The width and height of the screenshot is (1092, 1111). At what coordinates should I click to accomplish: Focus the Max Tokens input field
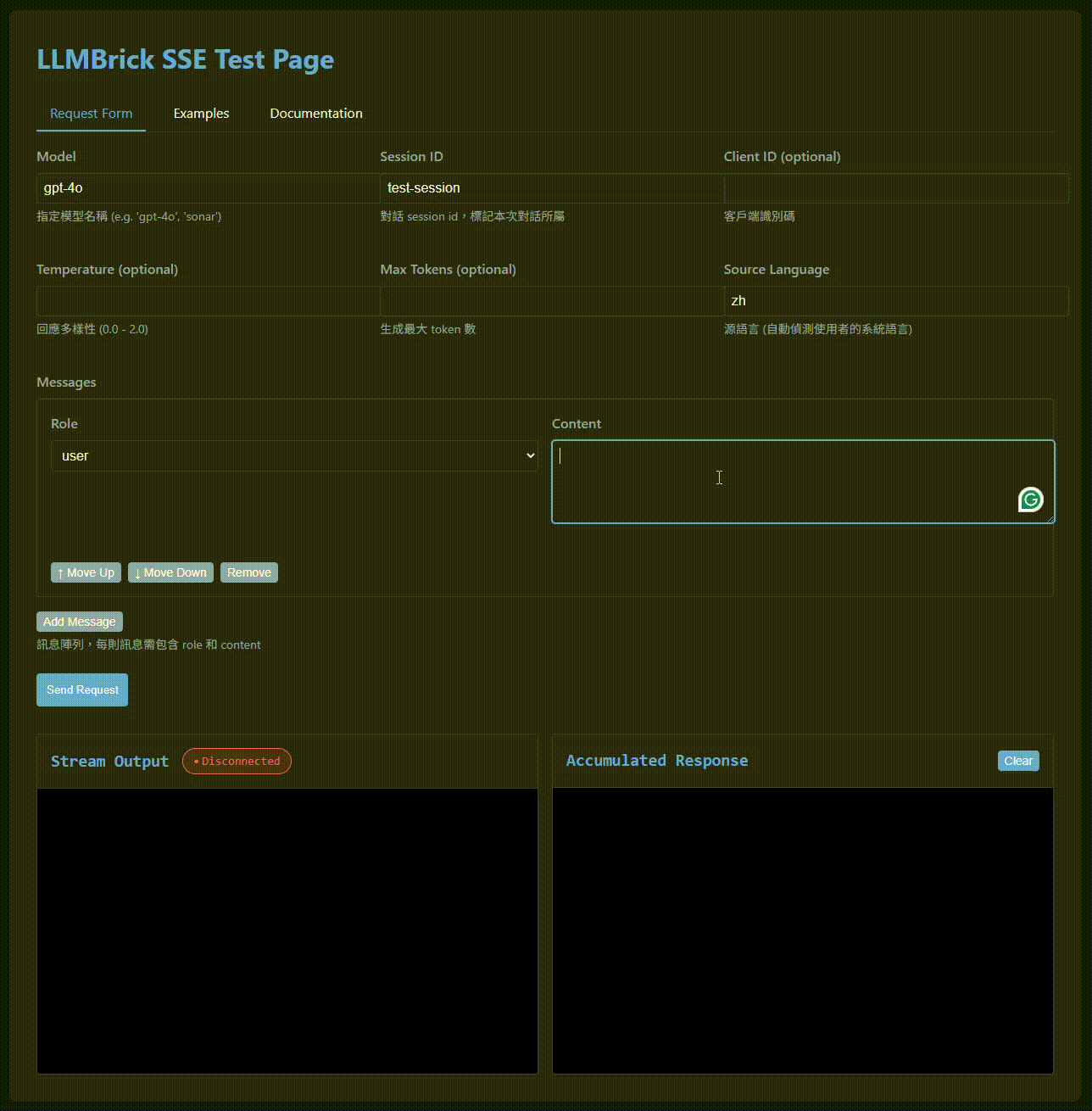coord(552,301)
